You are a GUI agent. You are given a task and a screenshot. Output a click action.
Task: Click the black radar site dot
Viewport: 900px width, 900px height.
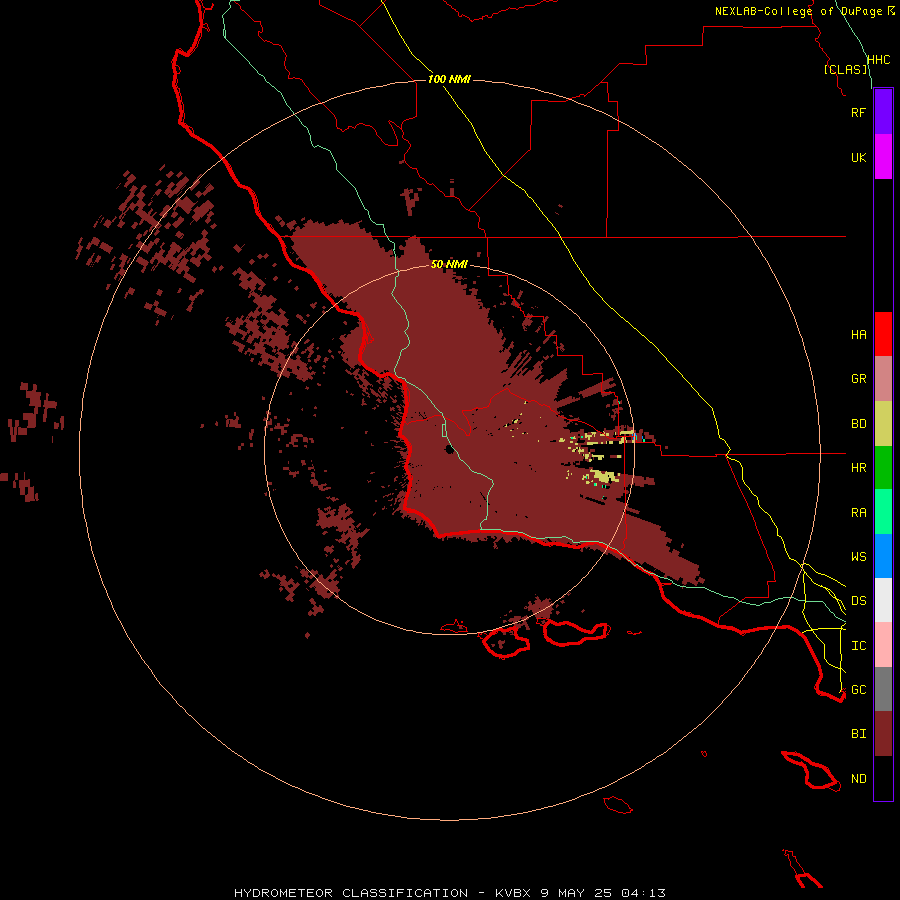[x=449, y=450]
